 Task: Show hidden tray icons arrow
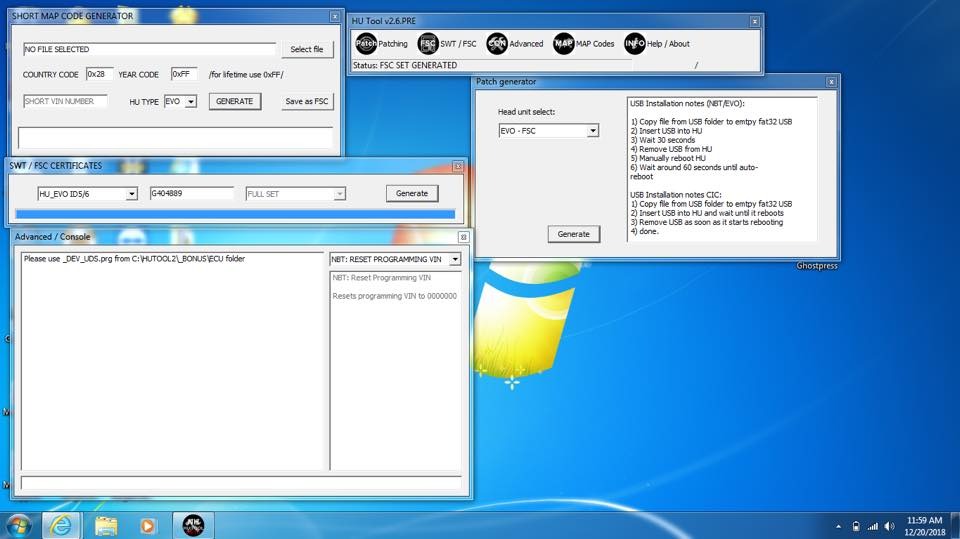[838, 526]
